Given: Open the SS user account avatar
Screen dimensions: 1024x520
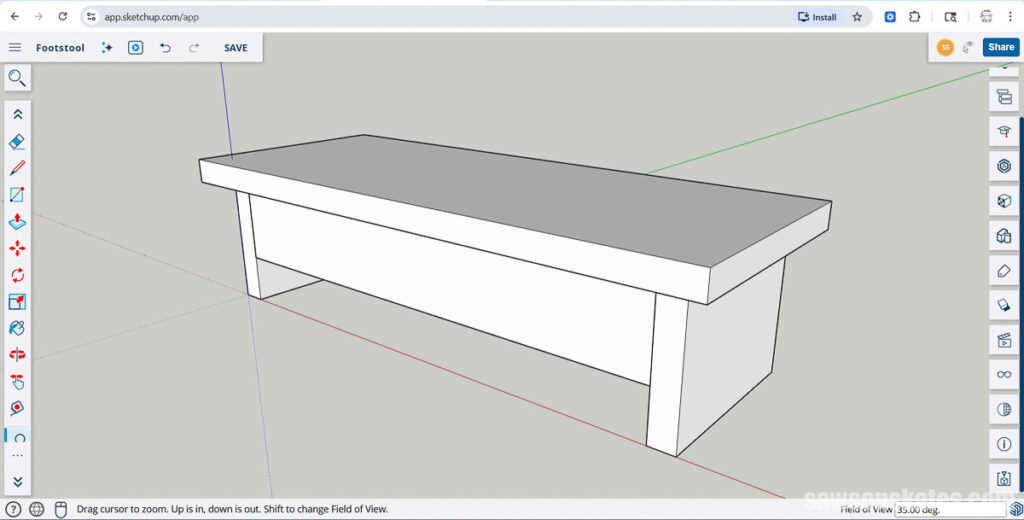Looking at the screenshot, I should [x=945, y=47].
